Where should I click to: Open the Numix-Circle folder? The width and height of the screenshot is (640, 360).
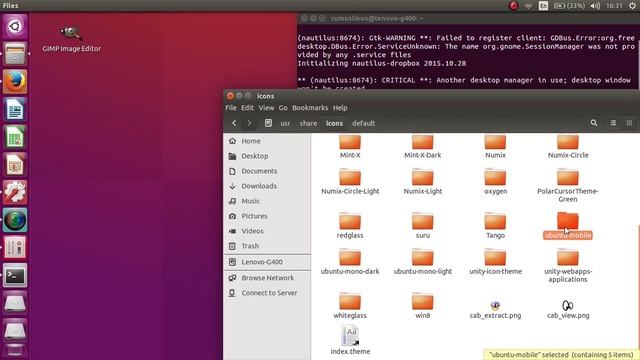coord(568,146)
